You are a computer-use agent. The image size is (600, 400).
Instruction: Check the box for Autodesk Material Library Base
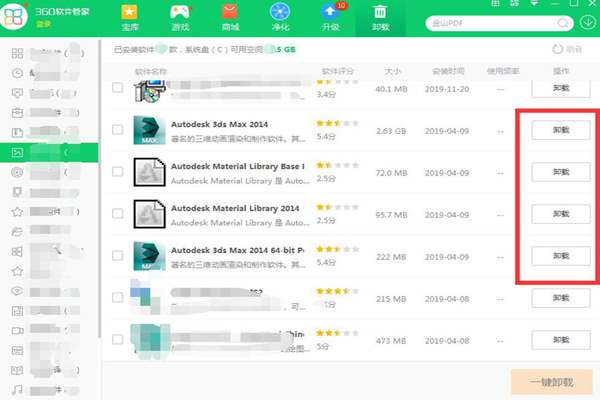[117, 171]
